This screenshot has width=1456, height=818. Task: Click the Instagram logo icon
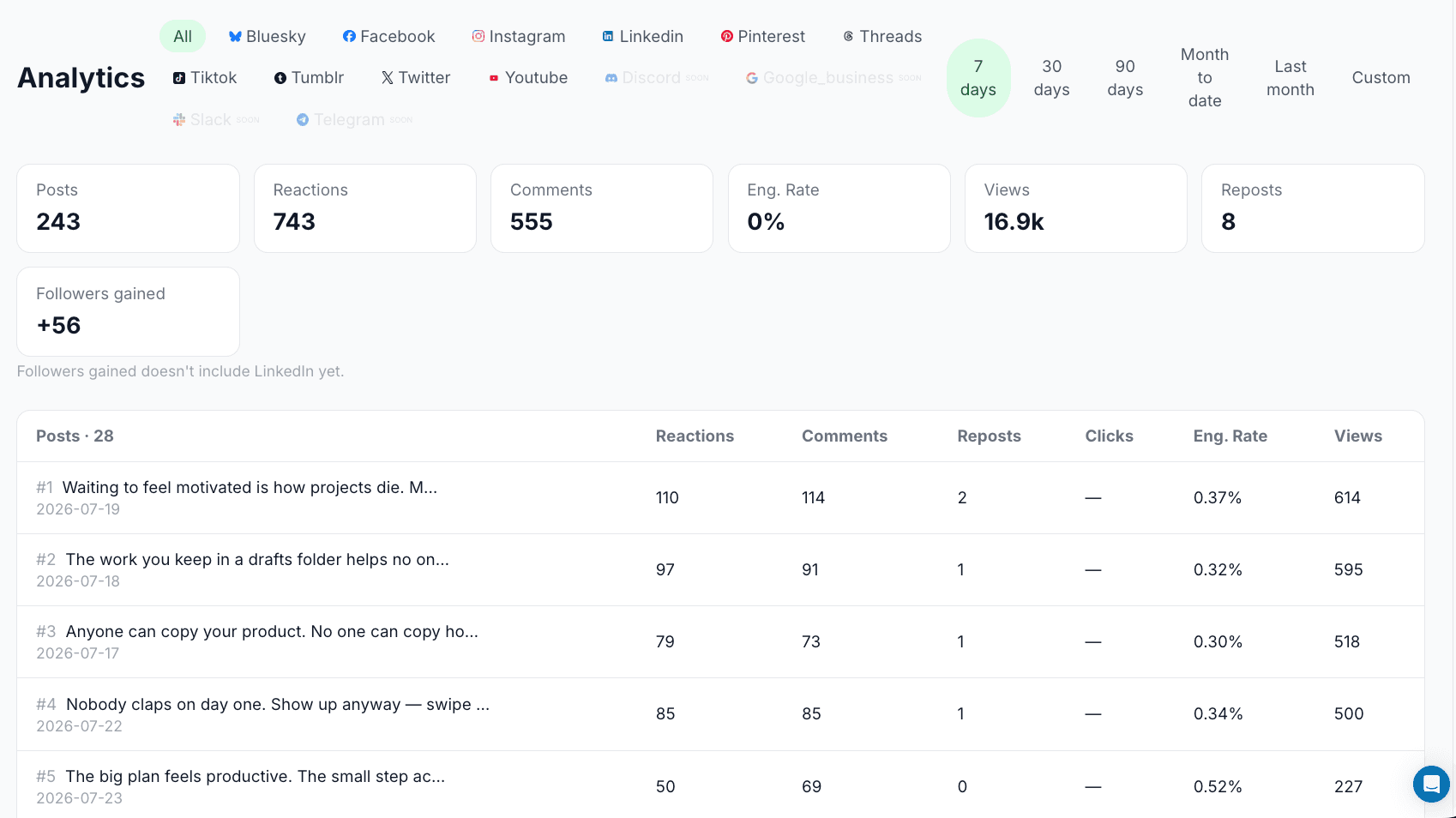478,36
